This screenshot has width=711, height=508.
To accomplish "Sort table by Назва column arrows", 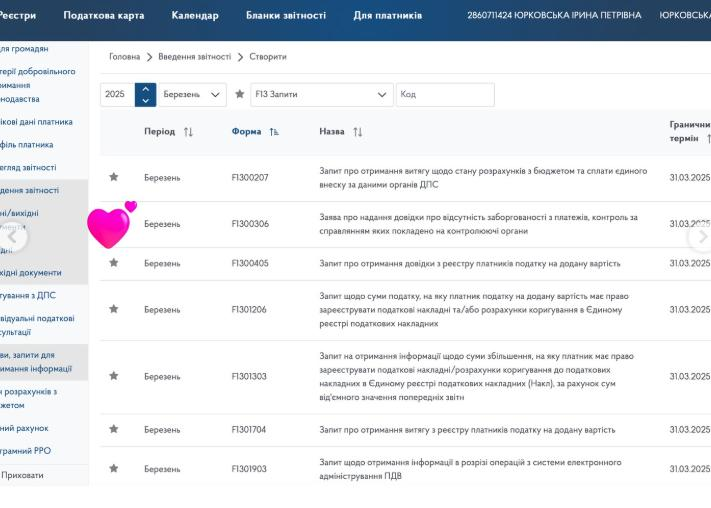I will point(358,132).
